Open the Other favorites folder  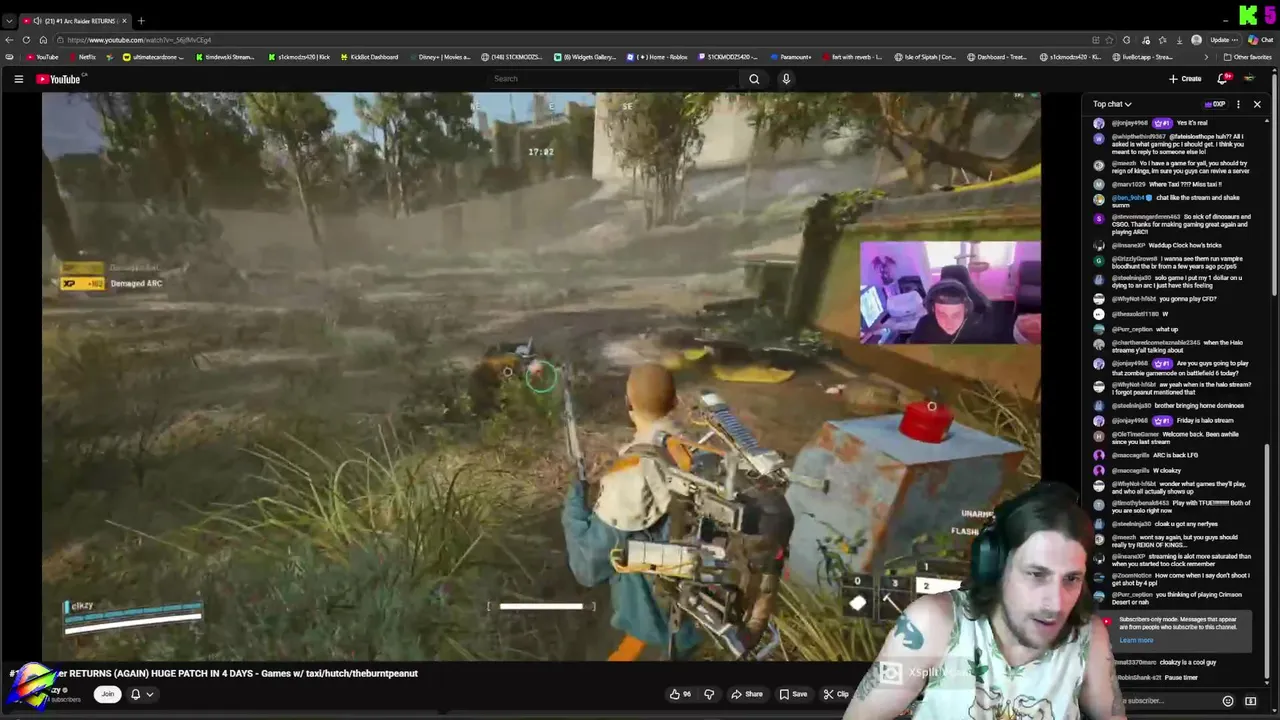click(x=1248, y=57)
